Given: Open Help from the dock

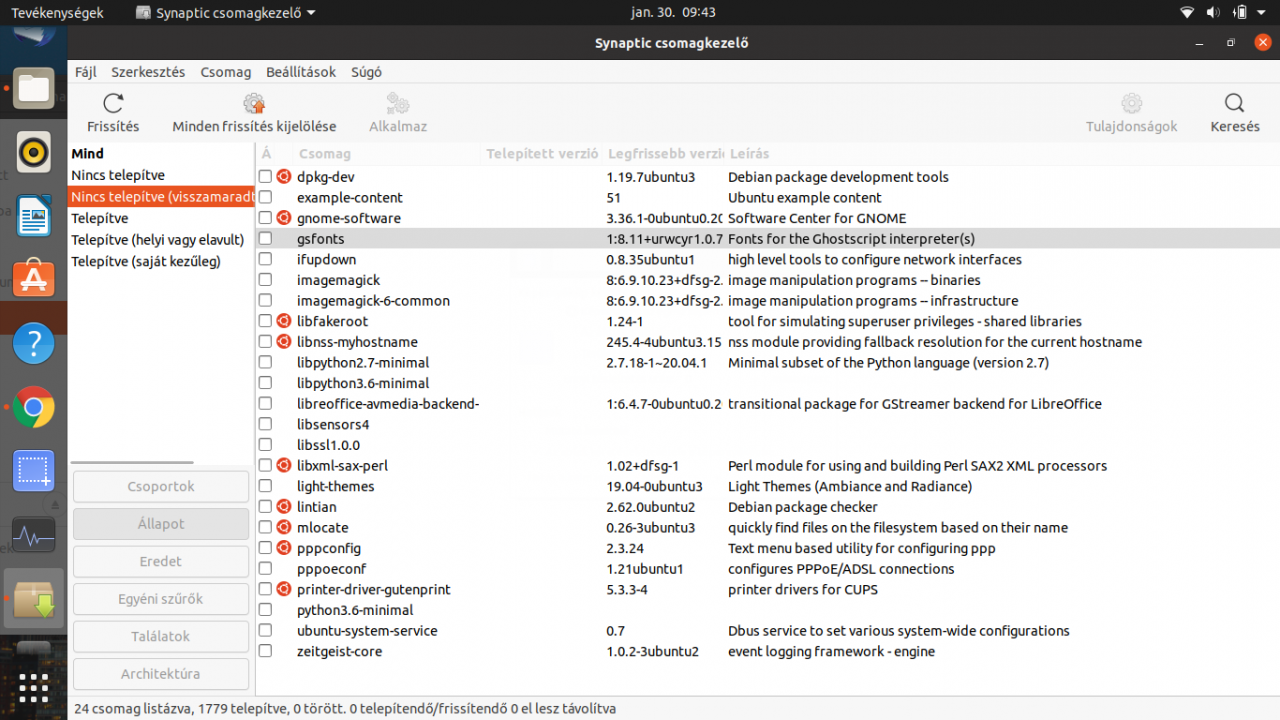Looking at the screenshot, I should point(34,344).
